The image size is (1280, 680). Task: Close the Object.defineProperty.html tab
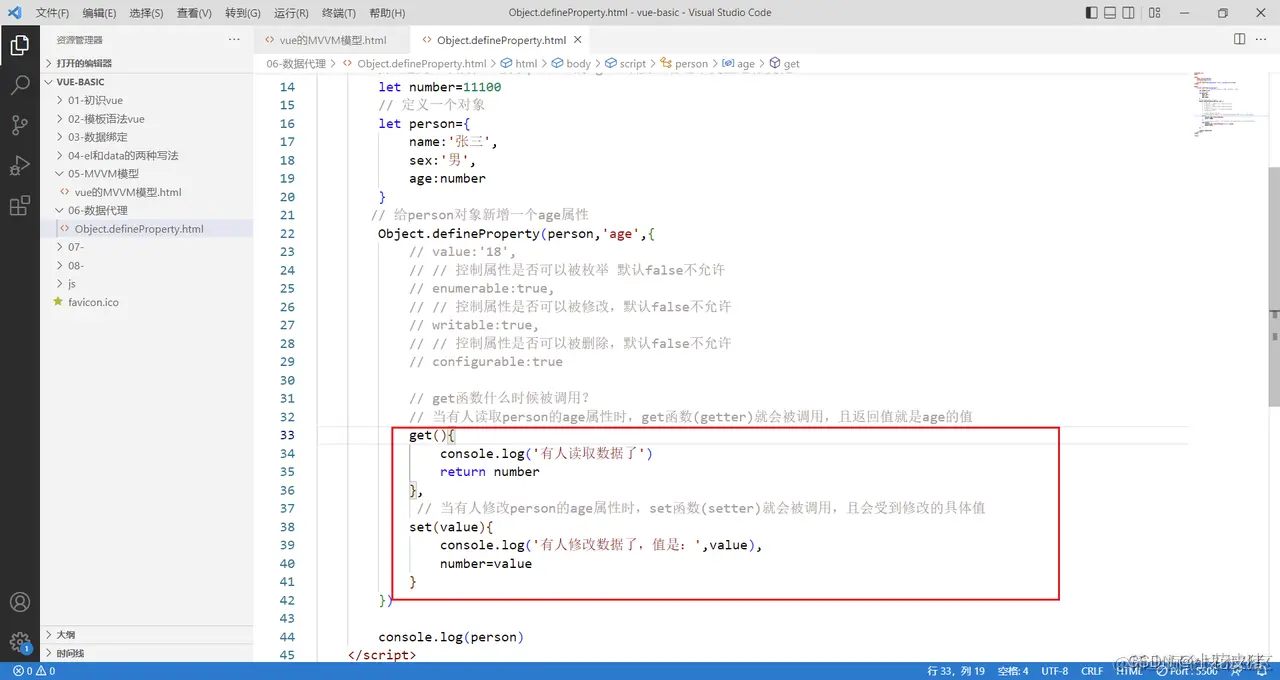click(x=579, y=40)
